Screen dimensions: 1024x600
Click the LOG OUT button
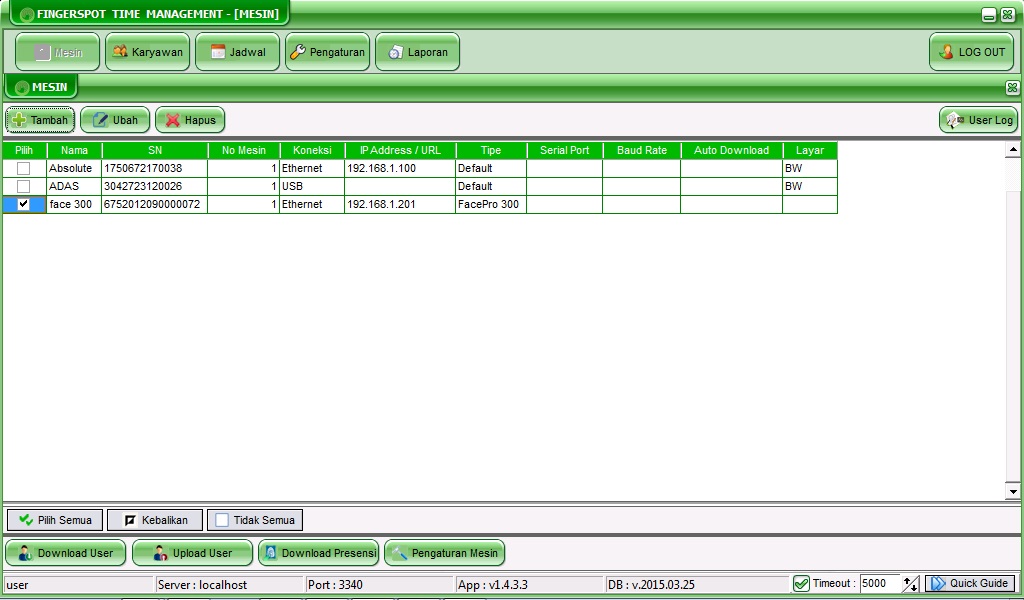[972, 52]
